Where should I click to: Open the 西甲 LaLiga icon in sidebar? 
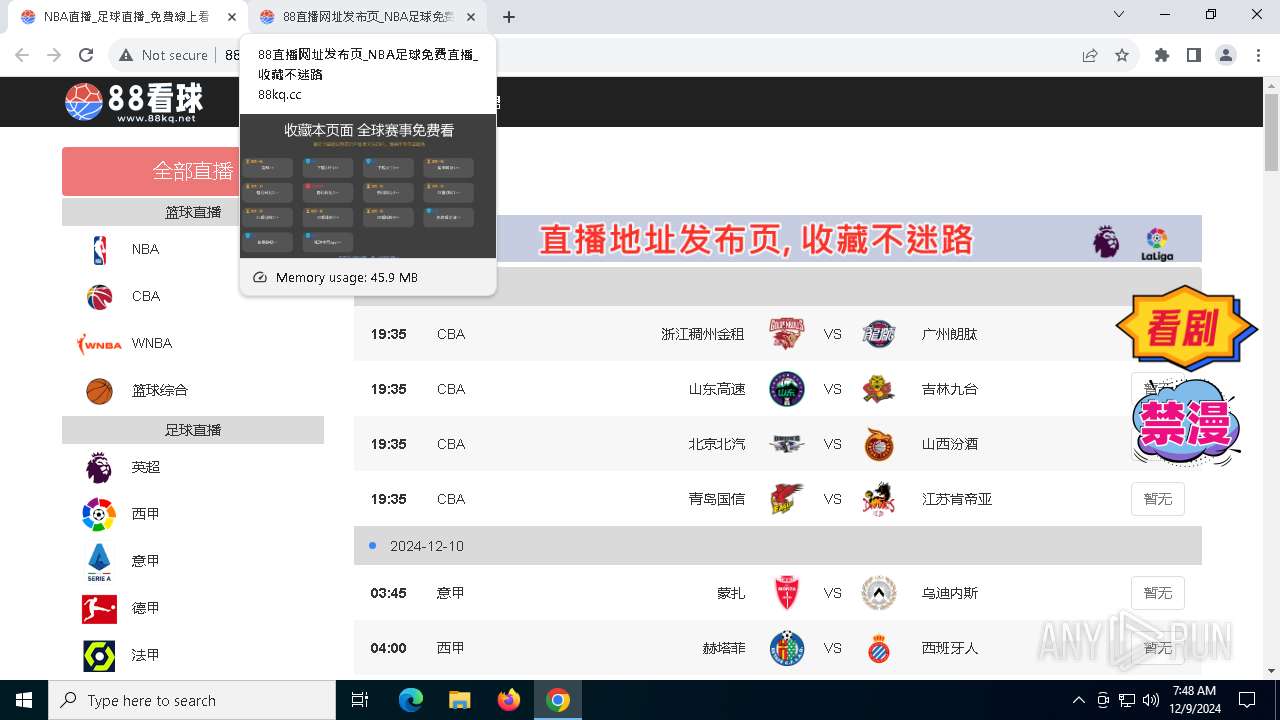click(99, 514)
